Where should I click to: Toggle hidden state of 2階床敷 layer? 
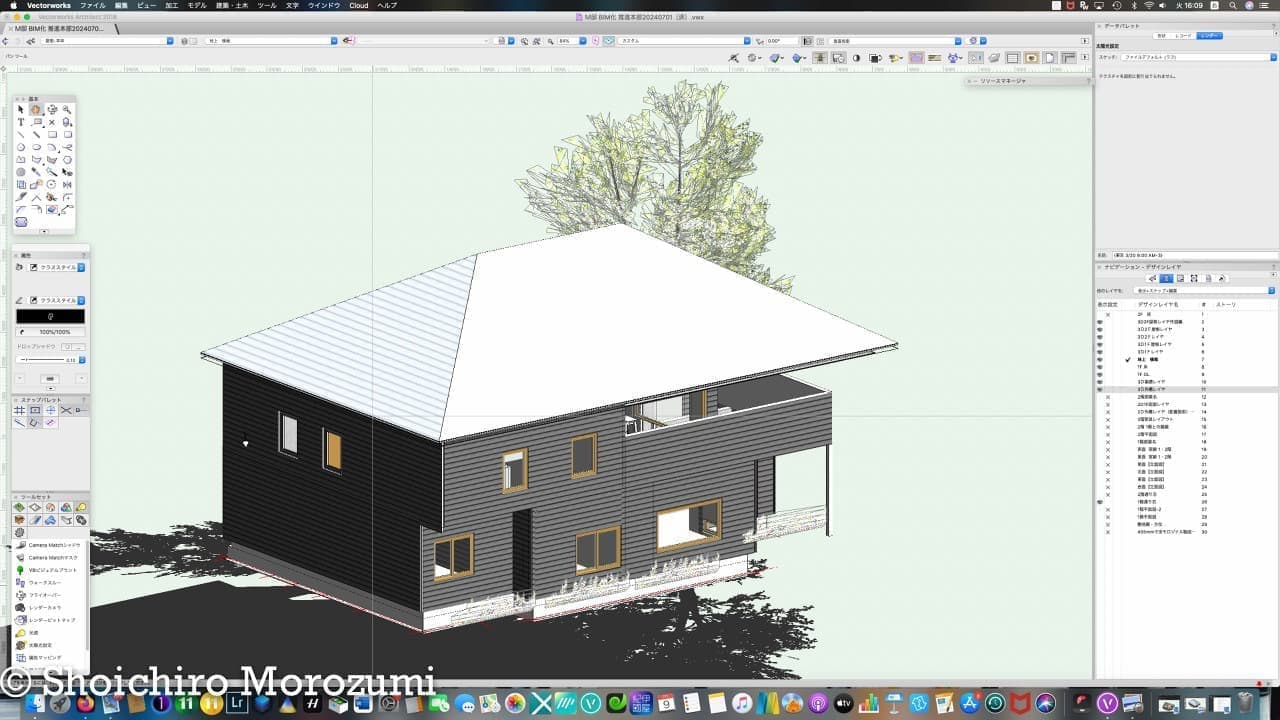tap(1107, 397)
